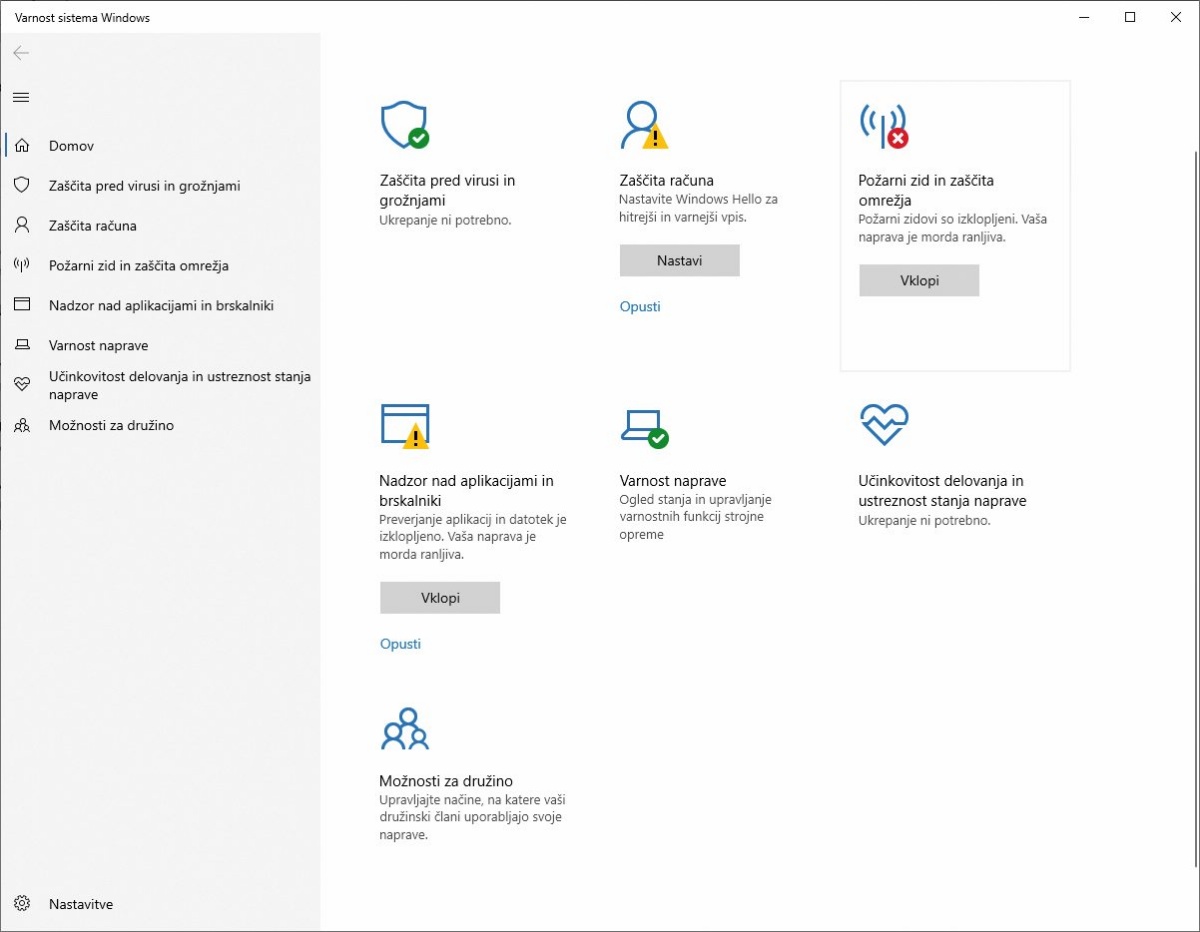
Task: Click the Požarni zid in zaščita omrežja tile title
Action: [x=926, y=191]
